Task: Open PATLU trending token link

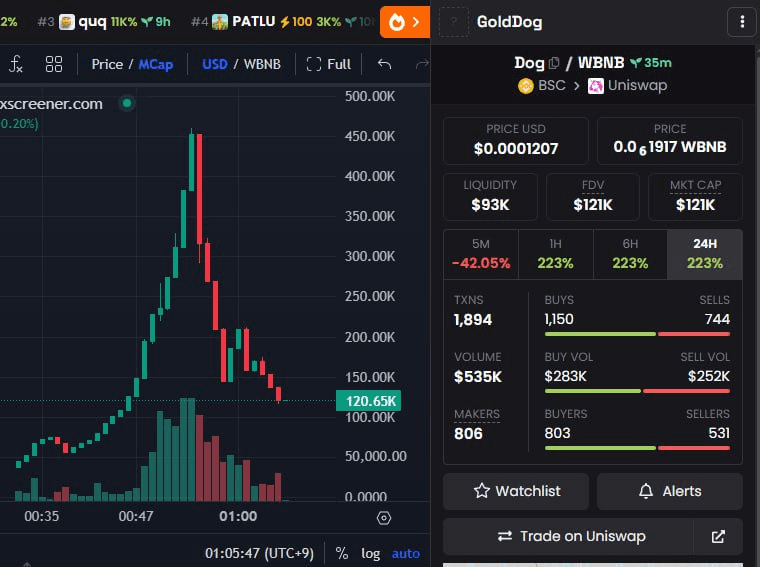Action: click(283, 22)
